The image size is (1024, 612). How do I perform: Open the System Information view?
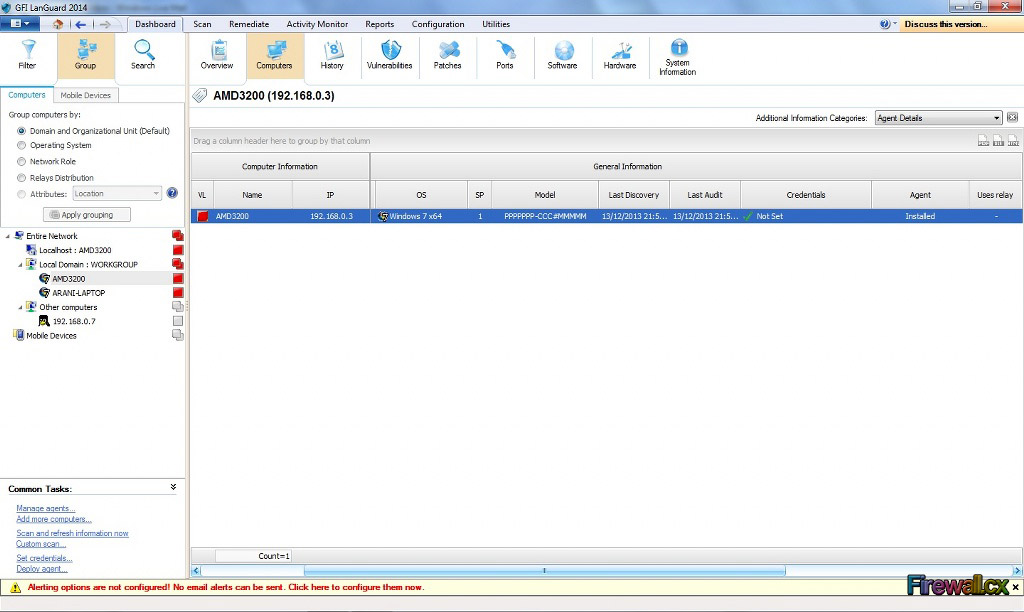point(678,57)
